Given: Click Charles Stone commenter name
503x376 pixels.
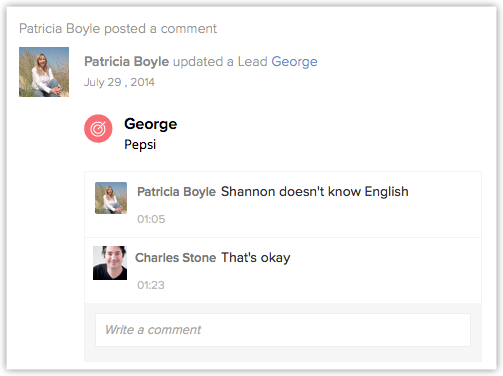Looking at the screenshot, I should click(176, 258).
